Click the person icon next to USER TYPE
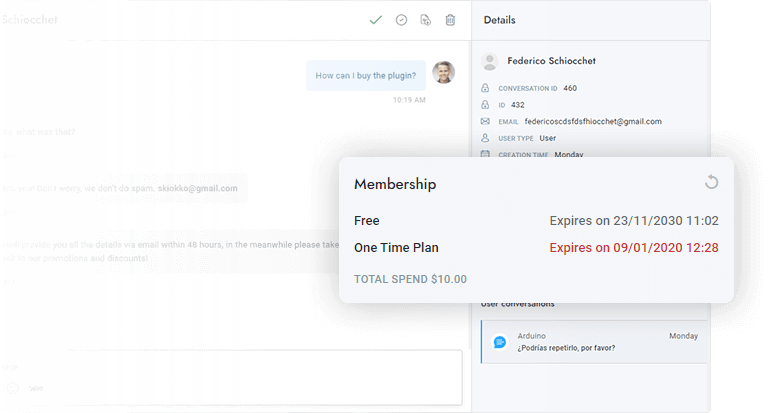The width and height of the screenshot is (768, 413). [486, 137]
